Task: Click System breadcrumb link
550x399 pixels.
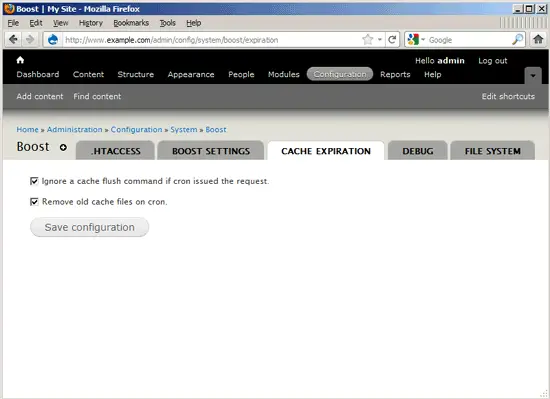Action: pyautogui.click(x=184, y=130)
